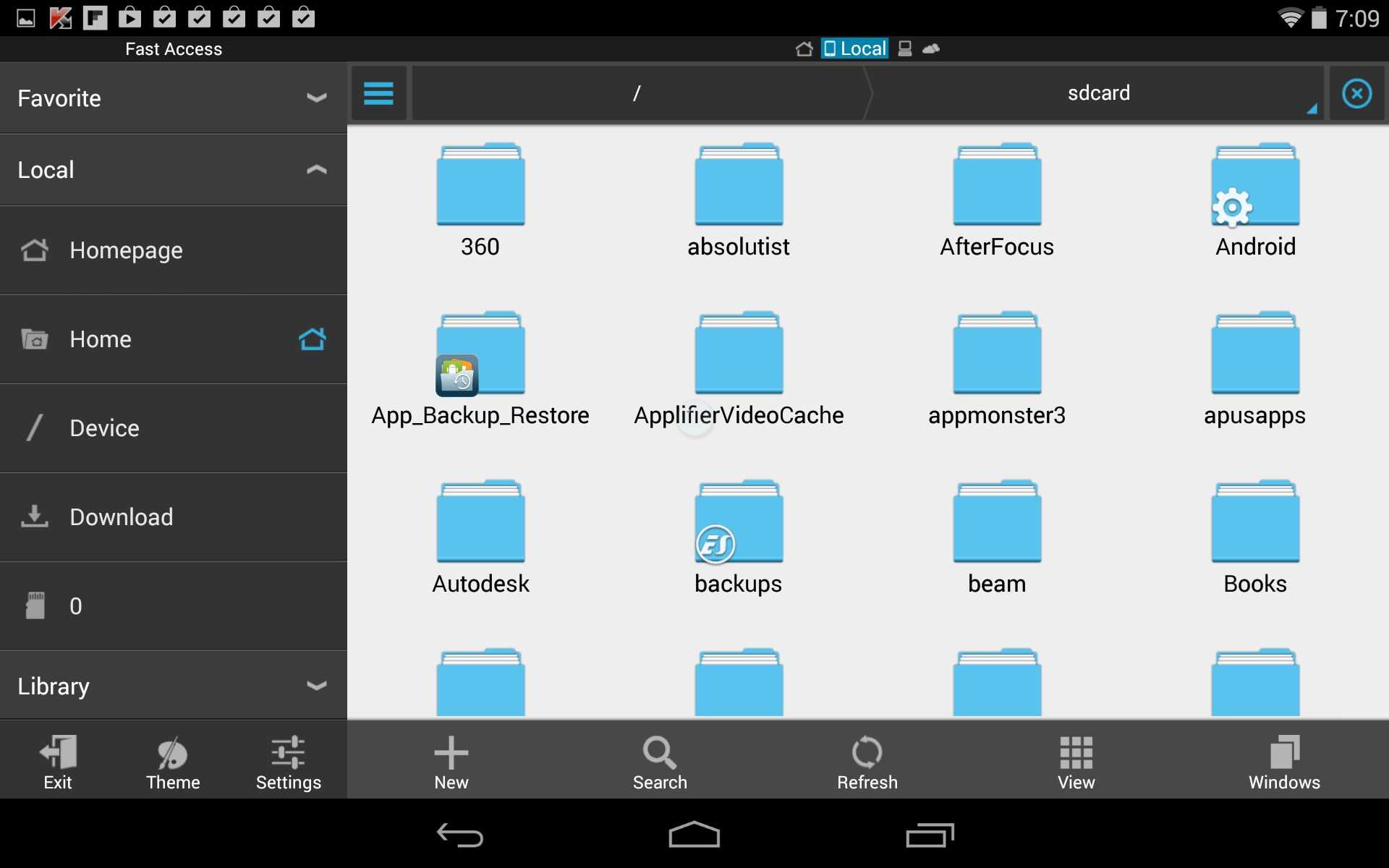Close current window with X circle

pos(1356,93)
